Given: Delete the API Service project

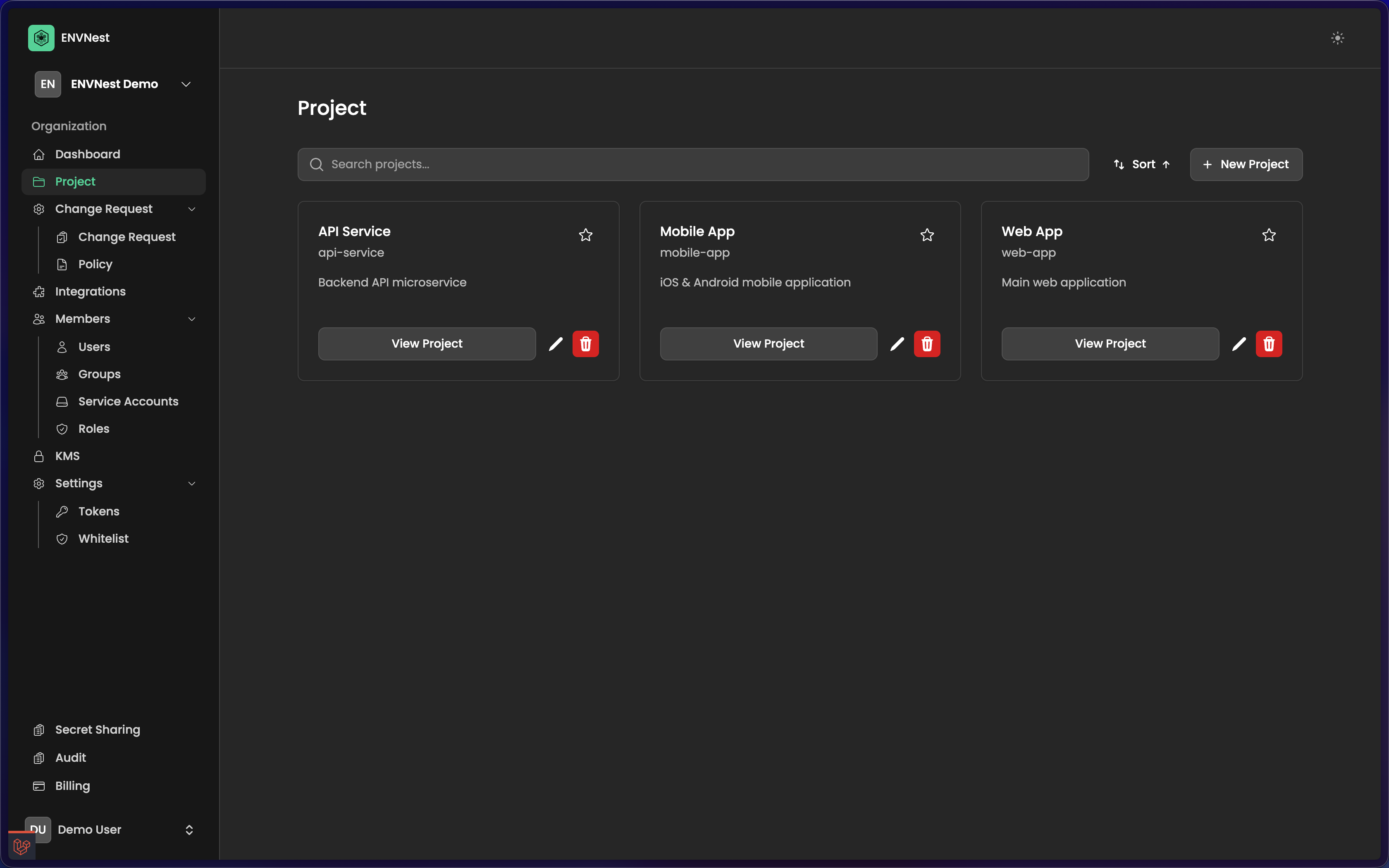Looking at the screenshot, I should click(x=585, y=344).
